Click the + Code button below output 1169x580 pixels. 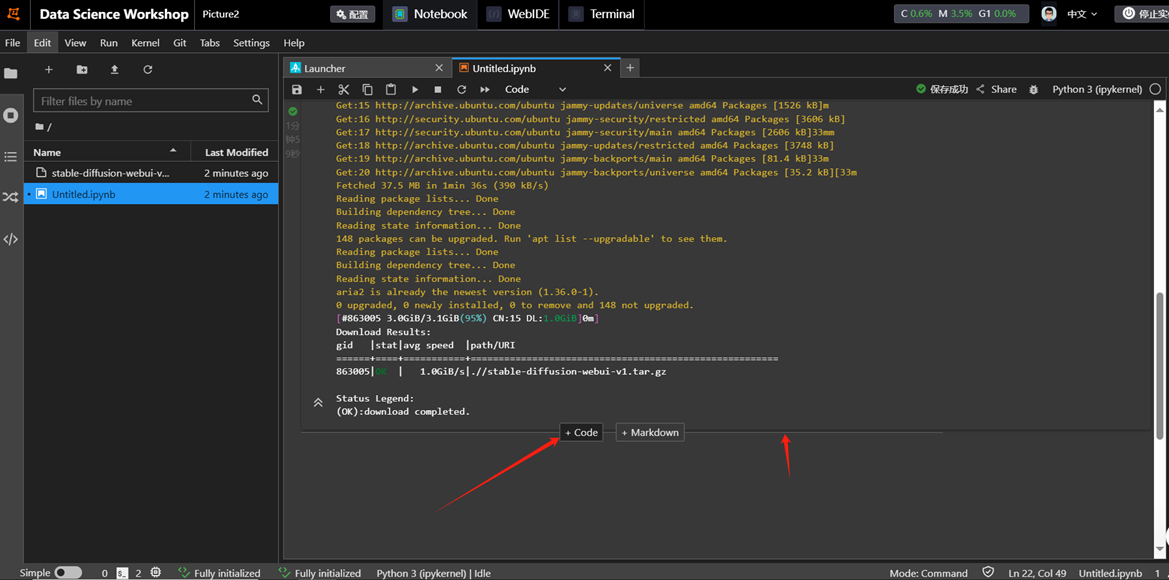pyautogui.click(x=581, y=432)
